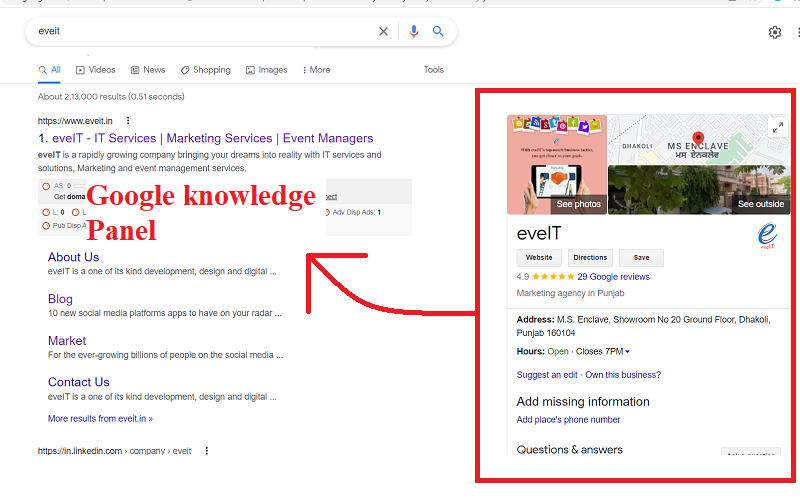Open Google settings gear icon
The height and width of the screenshot is (500, 800).
coord(774,32)
